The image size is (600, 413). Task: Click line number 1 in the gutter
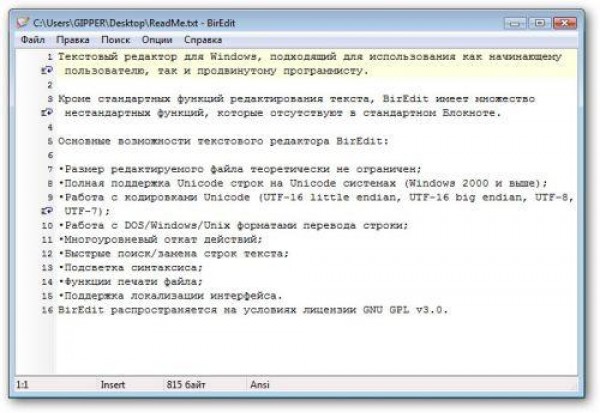click(50, 57)
